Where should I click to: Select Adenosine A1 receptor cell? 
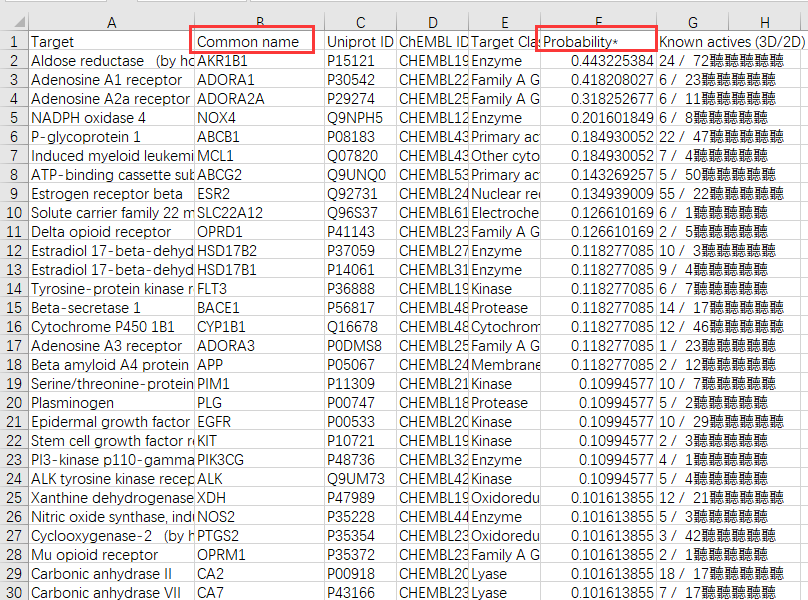pyautogui.click(x=111, y=80)
